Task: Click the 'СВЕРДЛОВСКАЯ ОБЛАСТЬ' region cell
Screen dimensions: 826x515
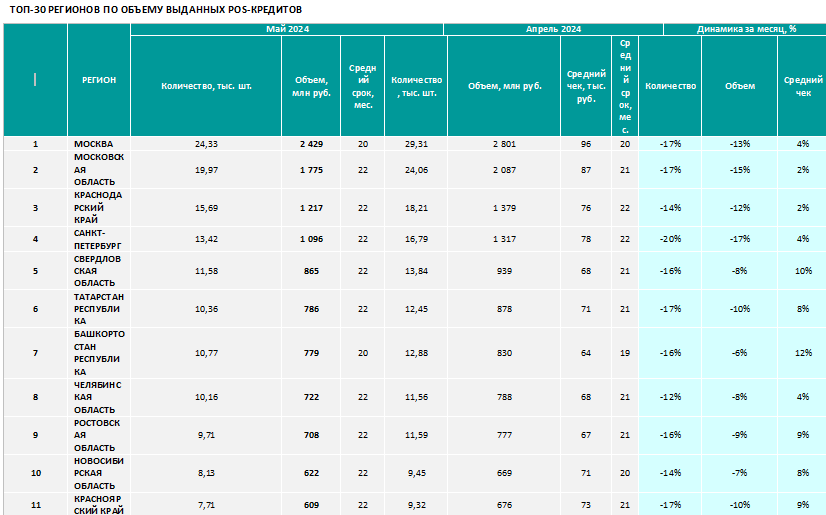Action: coord(99,271)
